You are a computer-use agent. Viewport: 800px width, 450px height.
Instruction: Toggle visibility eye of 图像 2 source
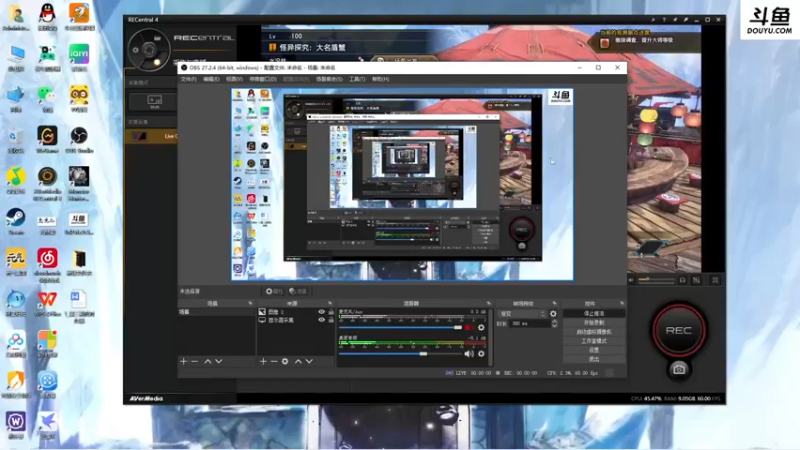click(x=321, y=312)
